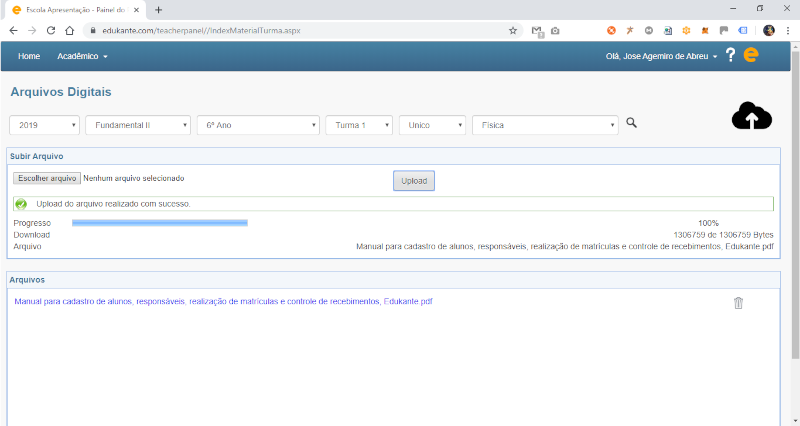Click the orange Edukante logo icon
Viewport: 800px width, 426px height.
[x=751, y=56]
